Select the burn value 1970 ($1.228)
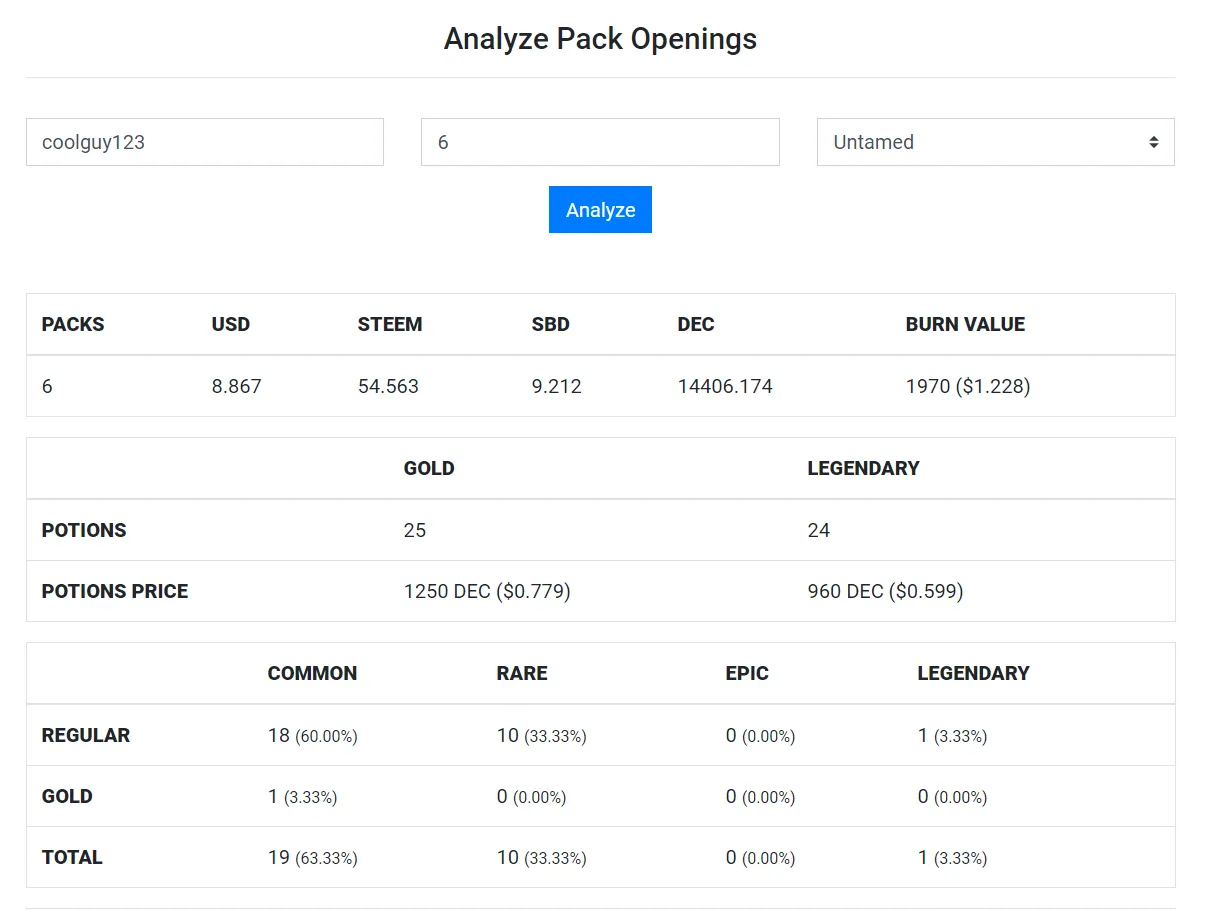Viewport: 1212px width, 910px height. [x=968, y=386]
